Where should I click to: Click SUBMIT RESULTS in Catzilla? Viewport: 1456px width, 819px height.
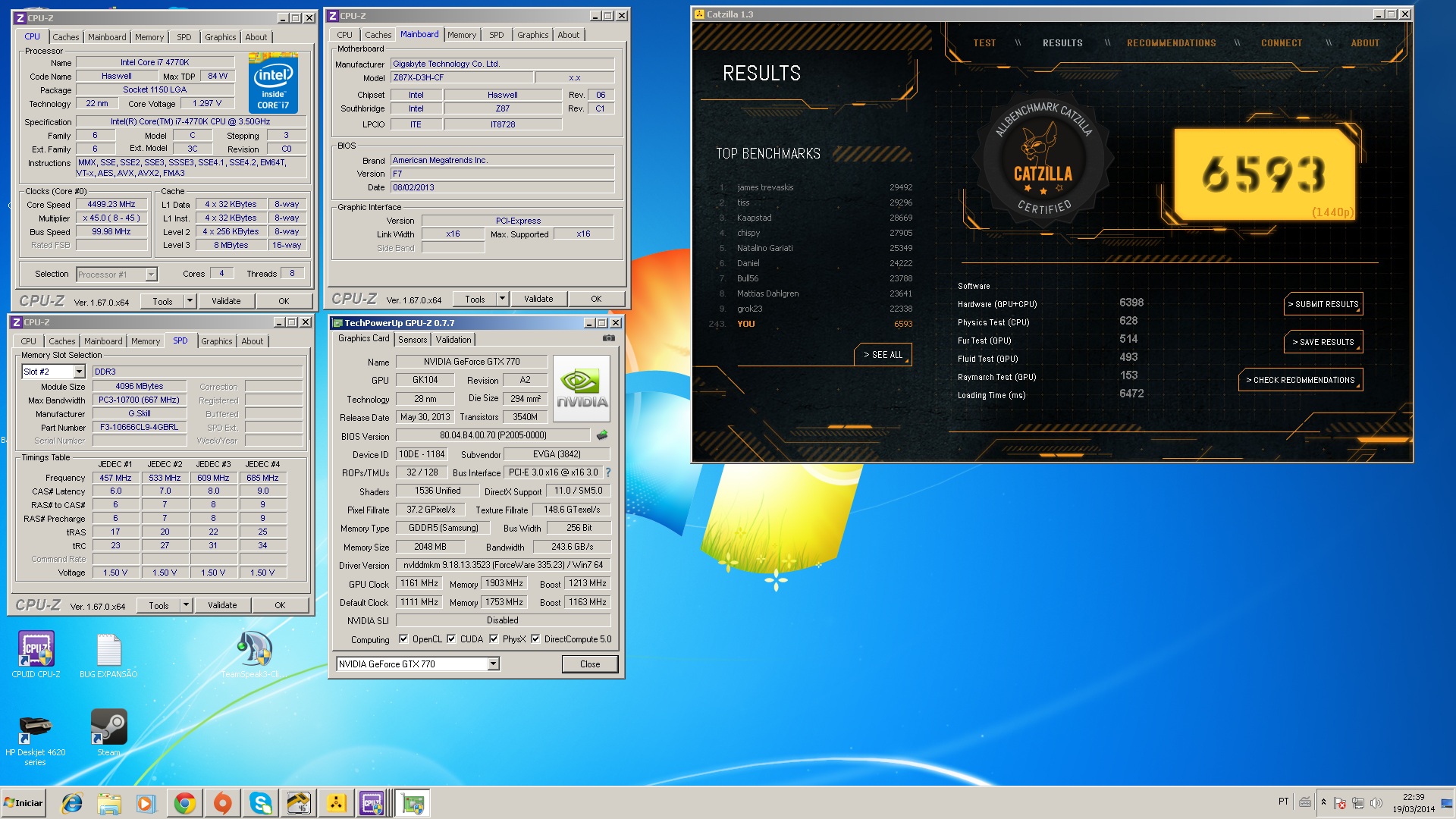click(x=1323, y=304)
